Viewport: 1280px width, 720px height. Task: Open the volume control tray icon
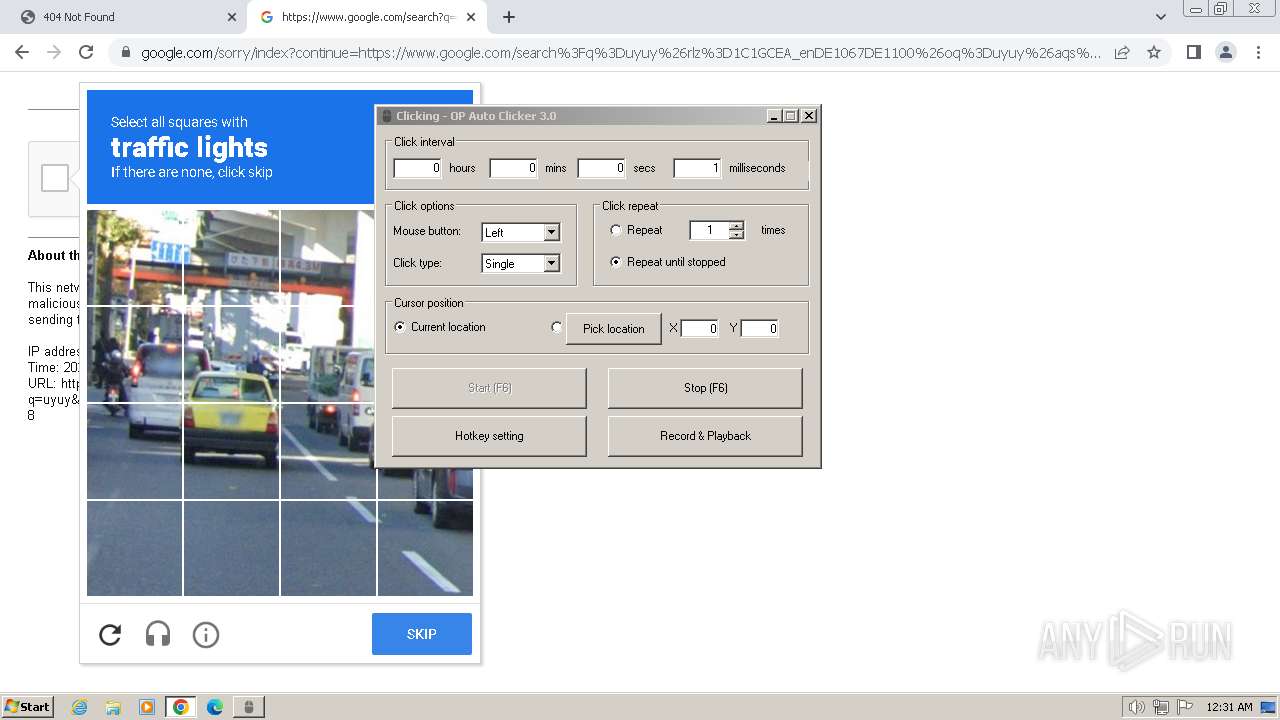[1136, 707]
